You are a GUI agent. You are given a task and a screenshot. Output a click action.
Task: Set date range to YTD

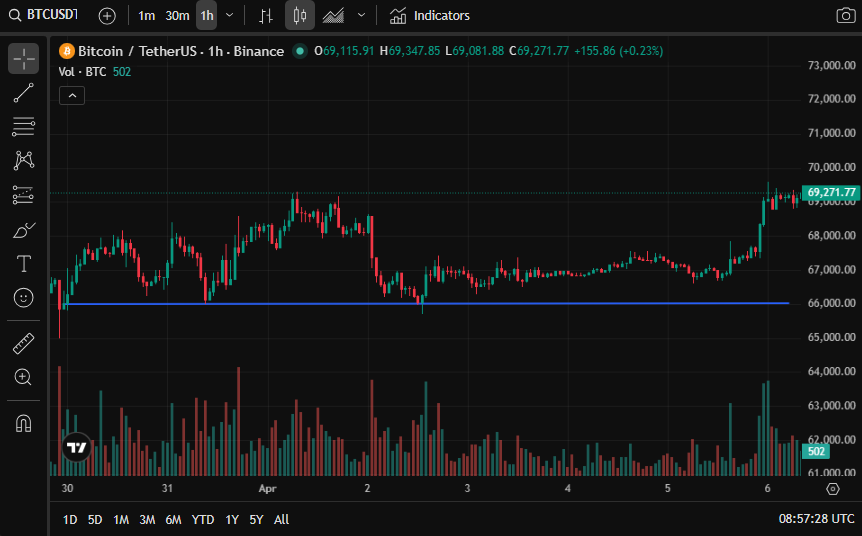click(x=203, y=520)
